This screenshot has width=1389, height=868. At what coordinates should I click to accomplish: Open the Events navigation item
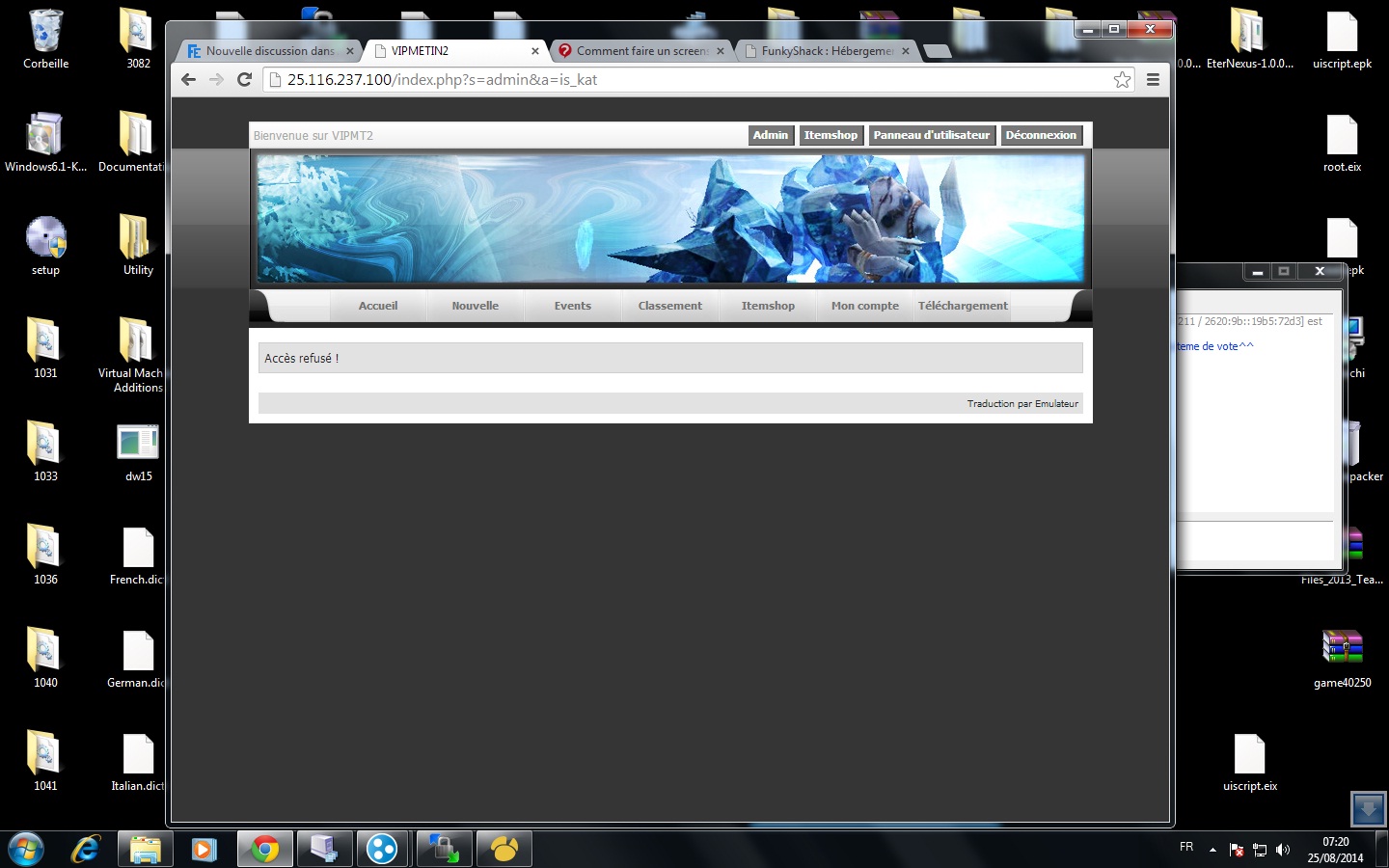point(573,306)
